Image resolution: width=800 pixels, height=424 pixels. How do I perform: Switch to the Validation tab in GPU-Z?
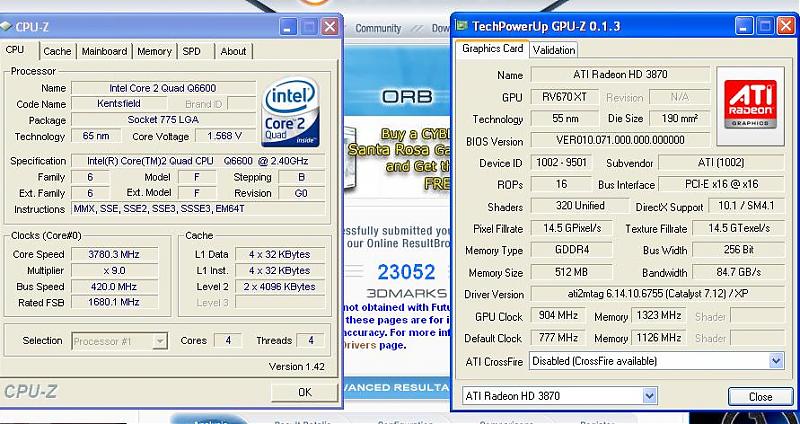pos(554,49)
